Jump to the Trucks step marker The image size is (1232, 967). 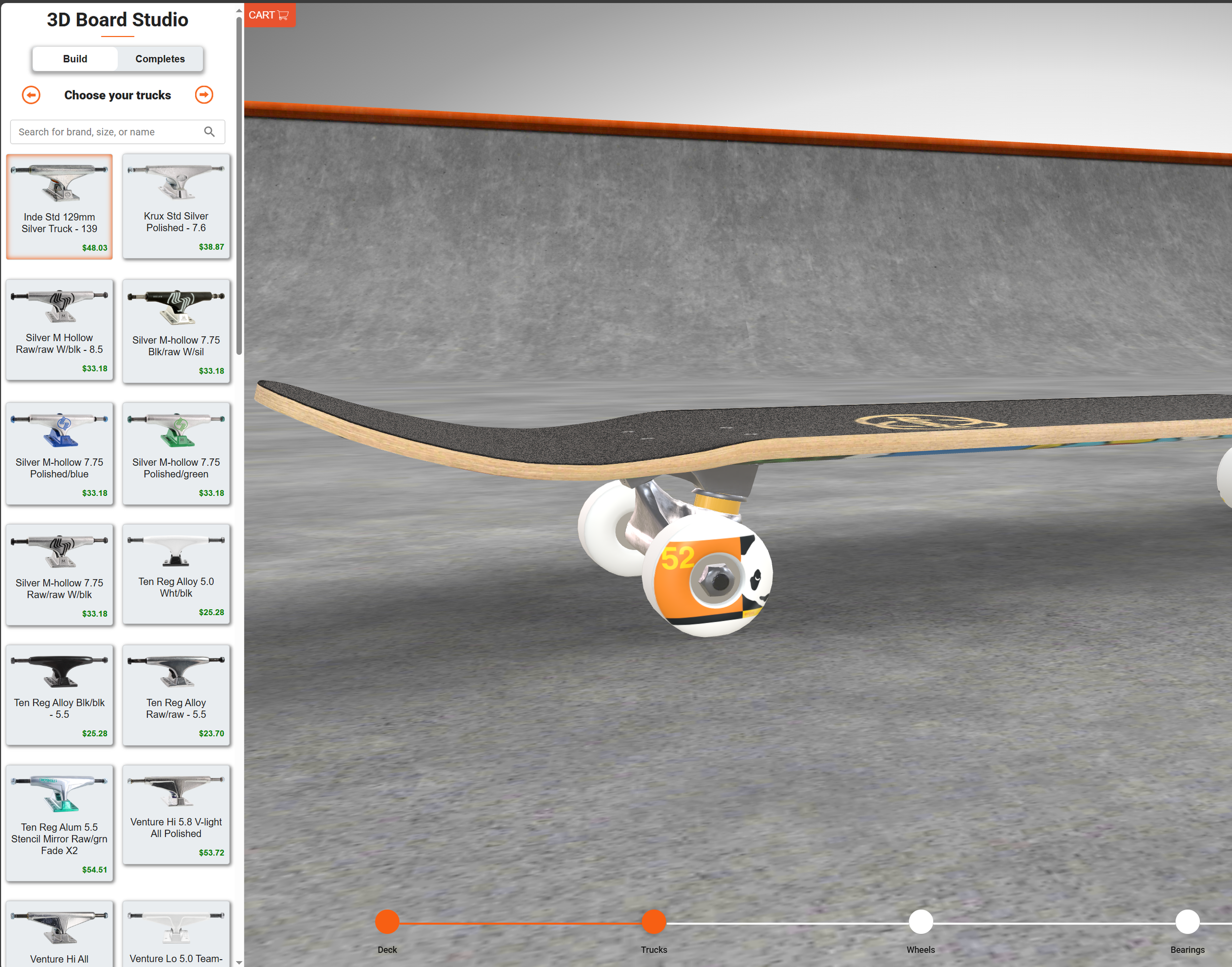(654, 922)
